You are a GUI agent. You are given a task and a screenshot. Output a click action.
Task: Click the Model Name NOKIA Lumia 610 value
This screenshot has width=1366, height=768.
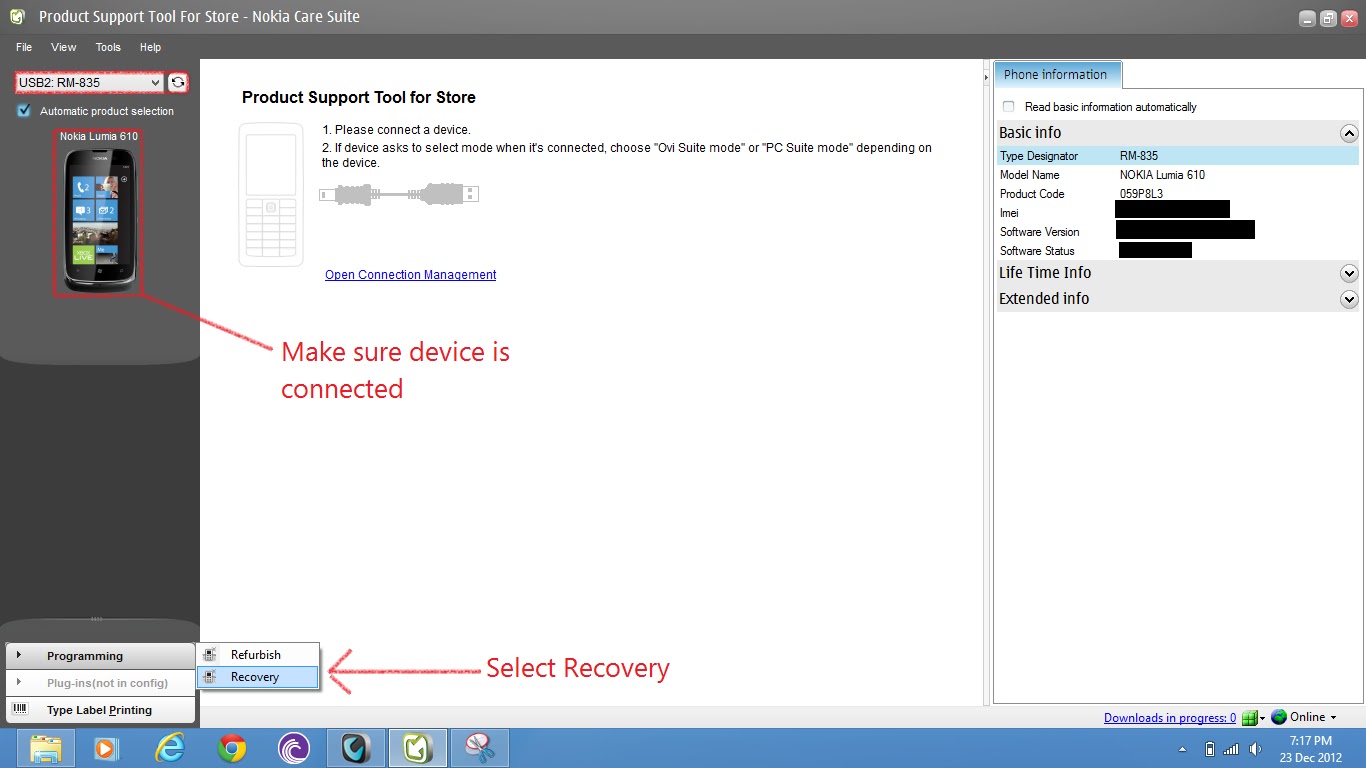coord(1162,175)
